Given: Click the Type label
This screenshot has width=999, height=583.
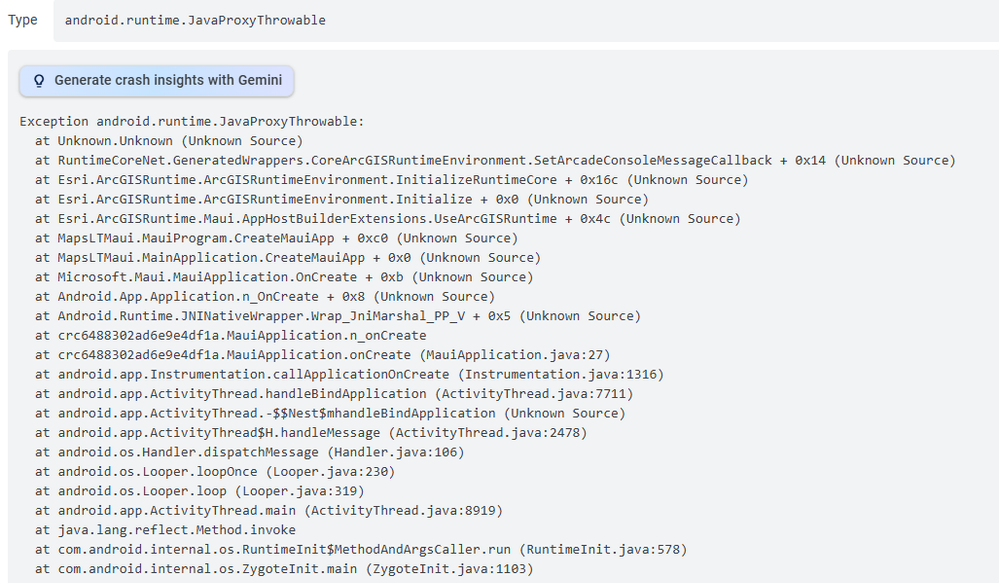Looking at the screenshot, I should tap(22, 20).
